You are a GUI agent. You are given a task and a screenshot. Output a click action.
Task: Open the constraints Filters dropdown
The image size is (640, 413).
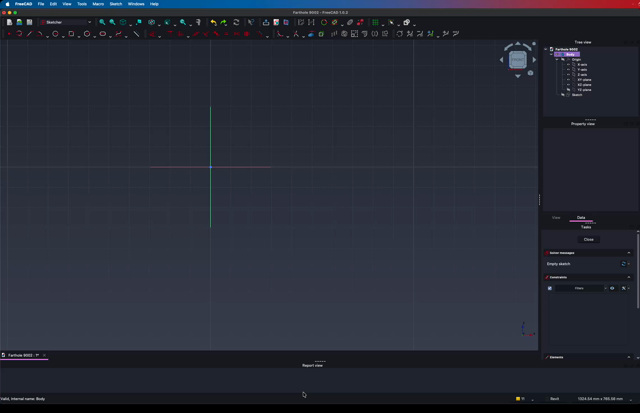(x=580, y=288)
